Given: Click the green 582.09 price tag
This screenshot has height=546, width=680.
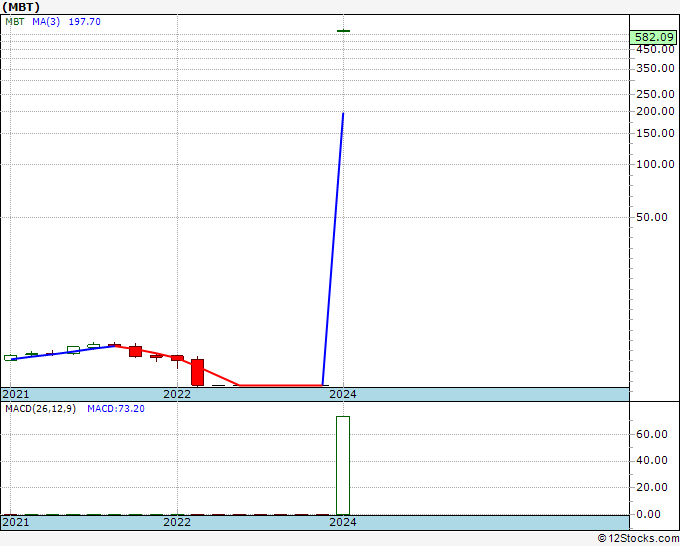Looking at the screenshot, I should click(x=654, y=37).
